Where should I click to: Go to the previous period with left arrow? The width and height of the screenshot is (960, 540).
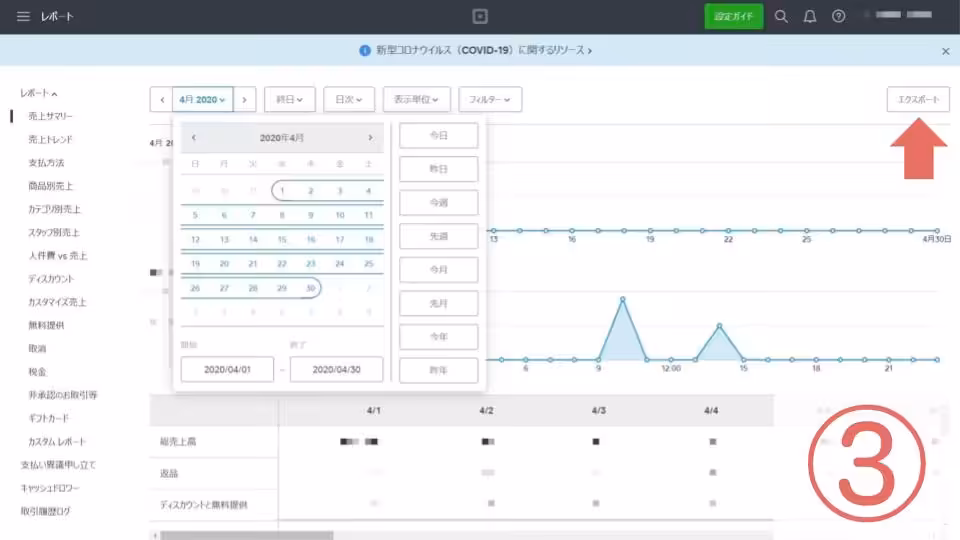point(162,99)
